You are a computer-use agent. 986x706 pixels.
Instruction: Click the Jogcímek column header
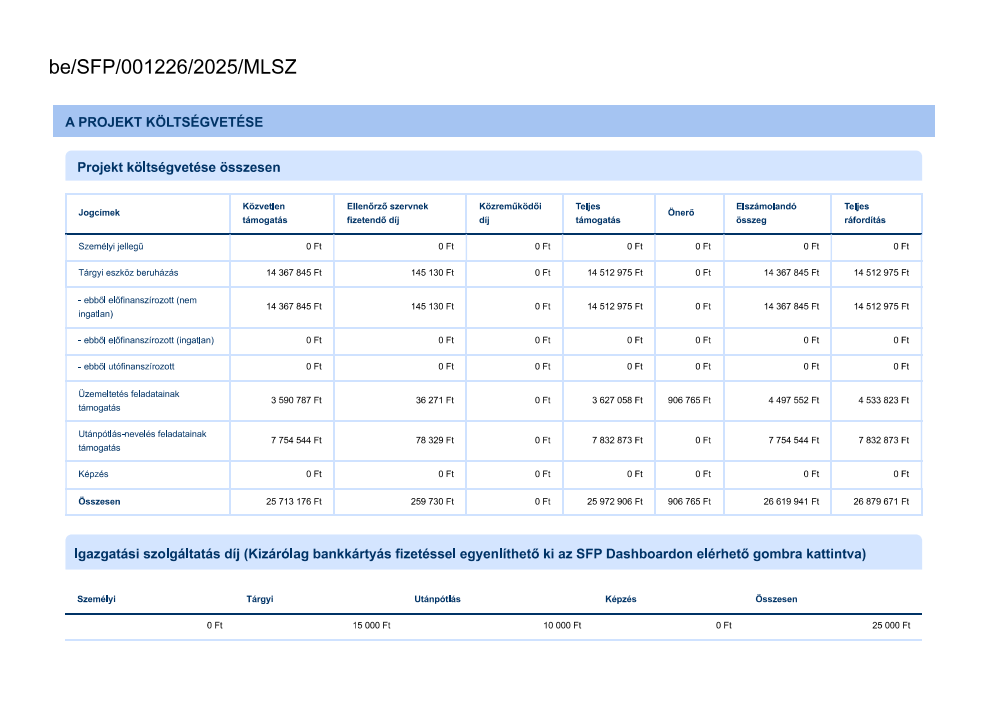[99, 212]
